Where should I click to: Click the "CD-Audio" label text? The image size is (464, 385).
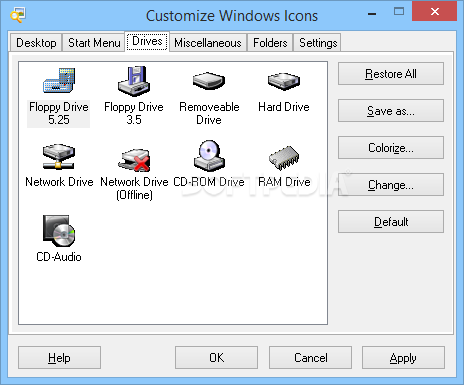point(59,257)
